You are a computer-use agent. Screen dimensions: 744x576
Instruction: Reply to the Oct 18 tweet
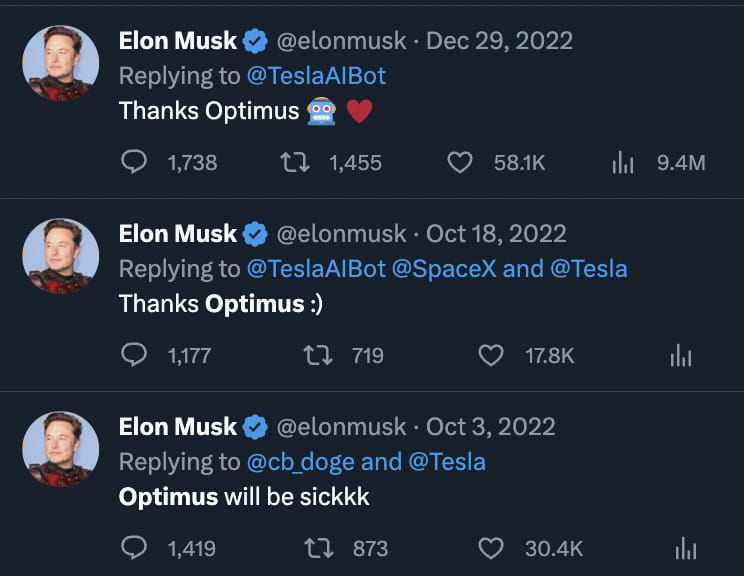(134, 355)
